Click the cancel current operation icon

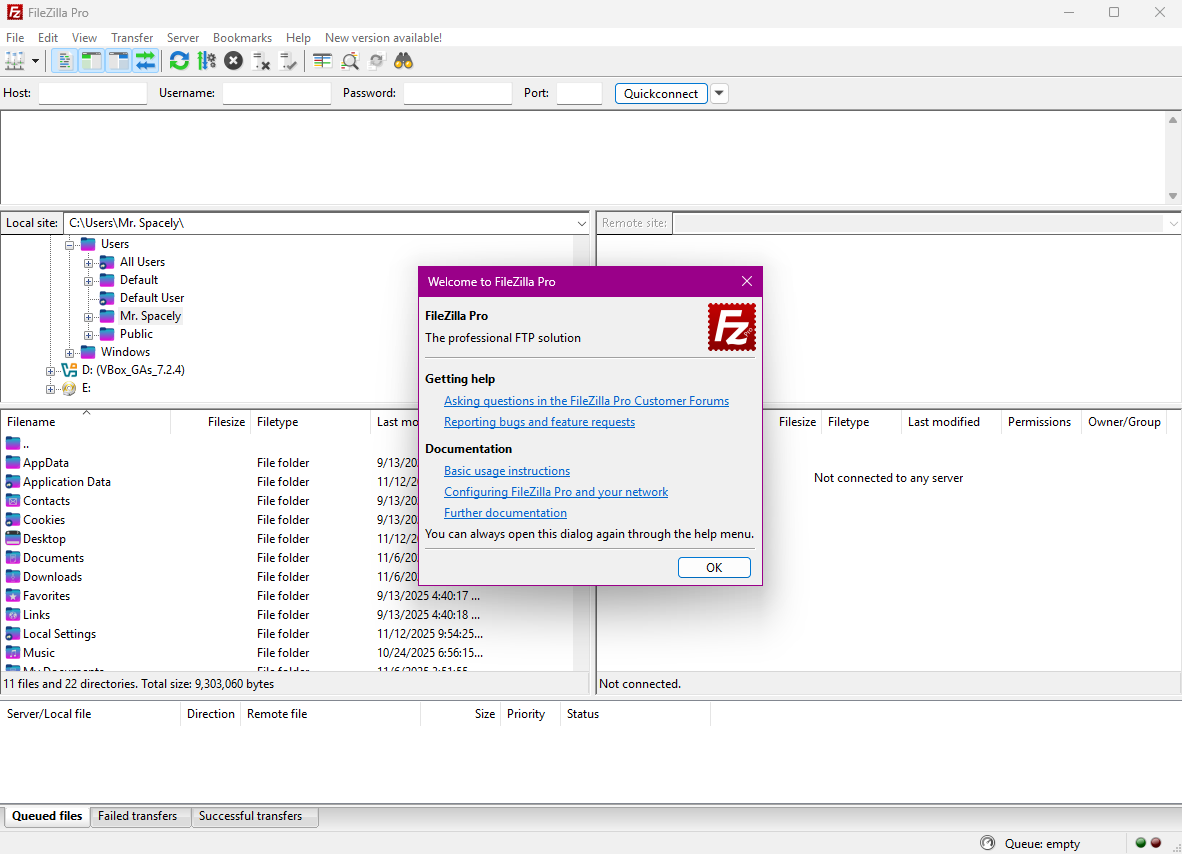[x=233, y=61]
